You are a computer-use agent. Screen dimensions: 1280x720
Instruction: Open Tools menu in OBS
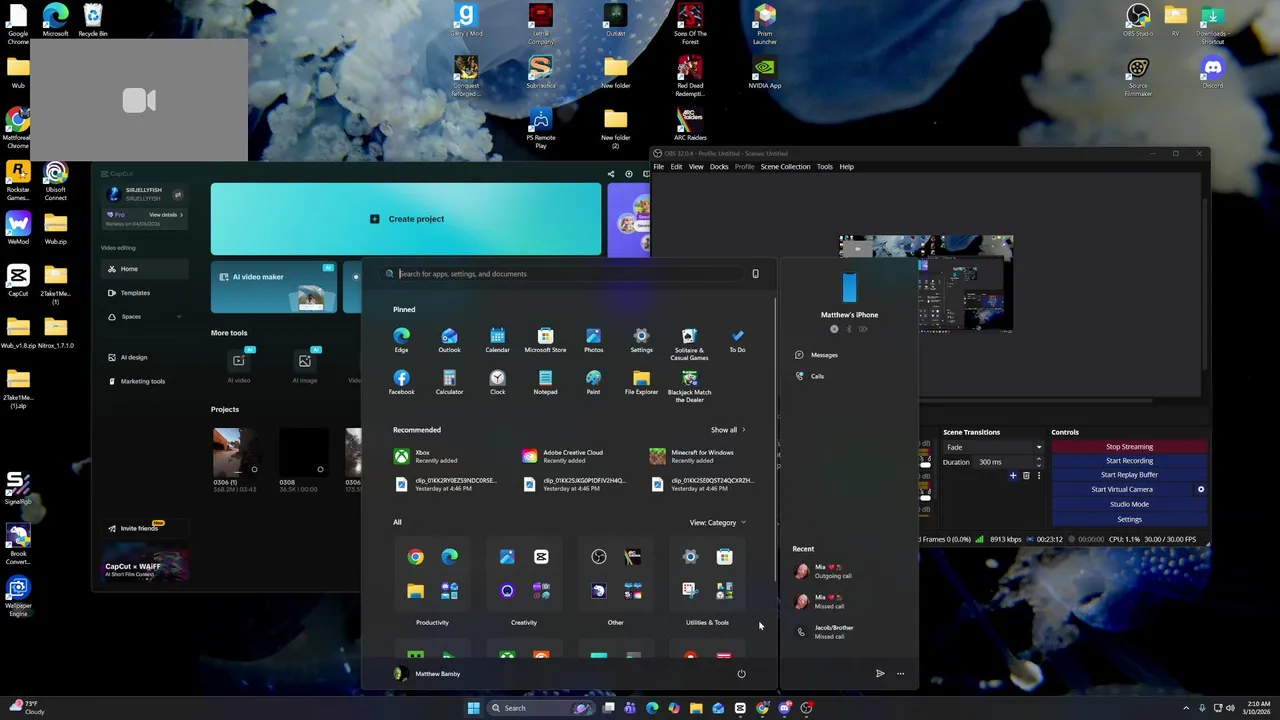pos(824,167)
